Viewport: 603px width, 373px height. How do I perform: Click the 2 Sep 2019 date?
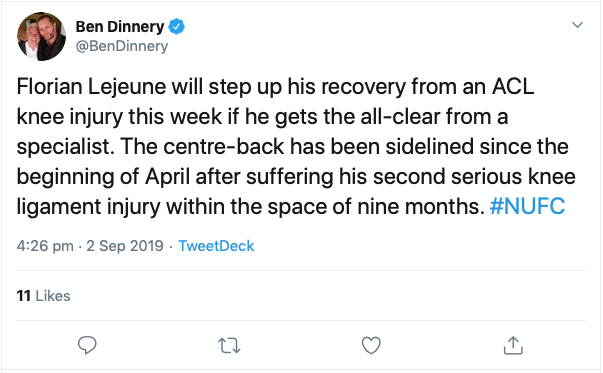pos(125,246)
